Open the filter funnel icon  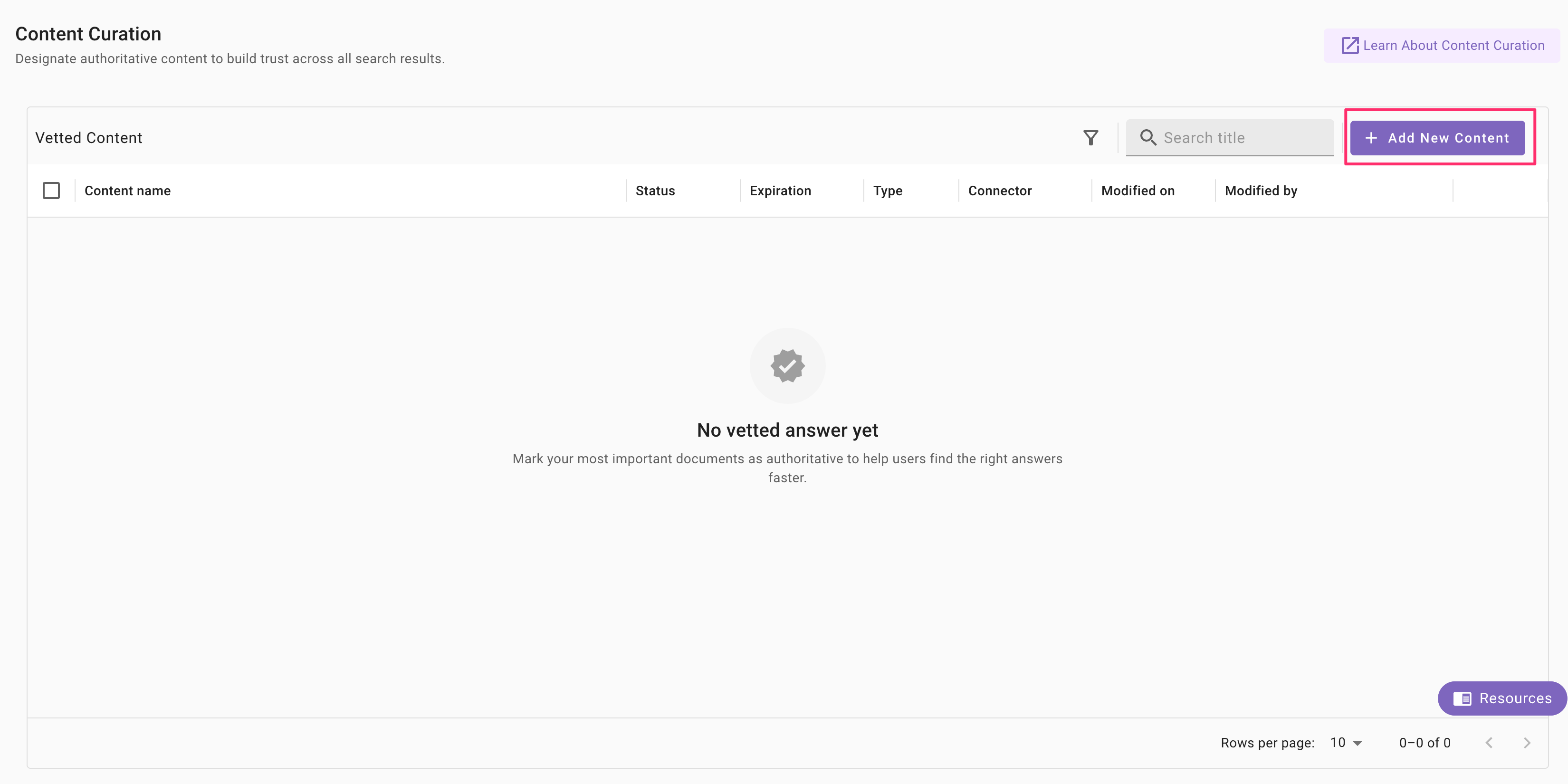[1091, 138]
